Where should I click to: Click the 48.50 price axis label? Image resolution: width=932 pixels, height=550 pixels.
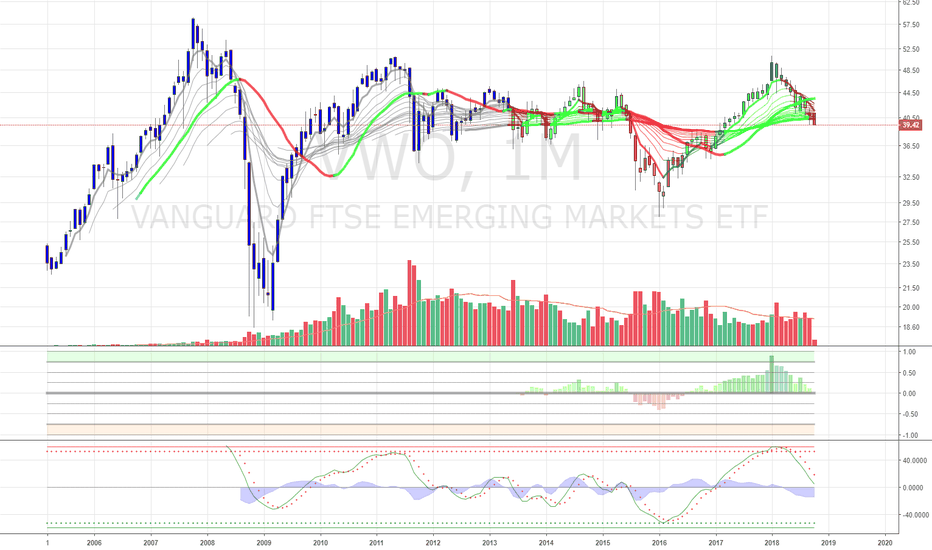tap(912, 70)
